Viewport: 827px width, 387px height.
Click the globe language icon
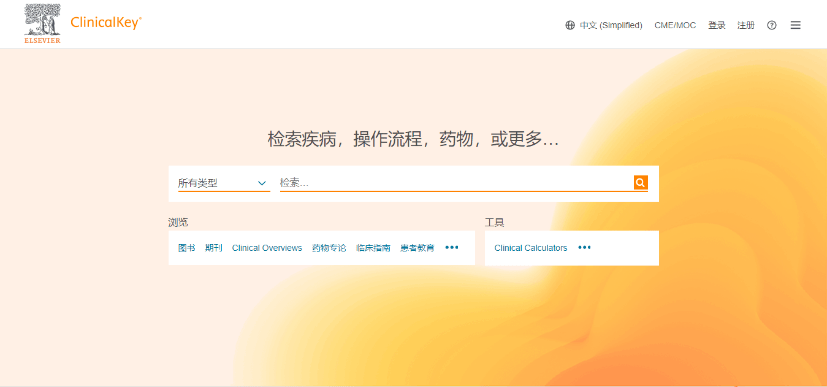coord(570,25)
